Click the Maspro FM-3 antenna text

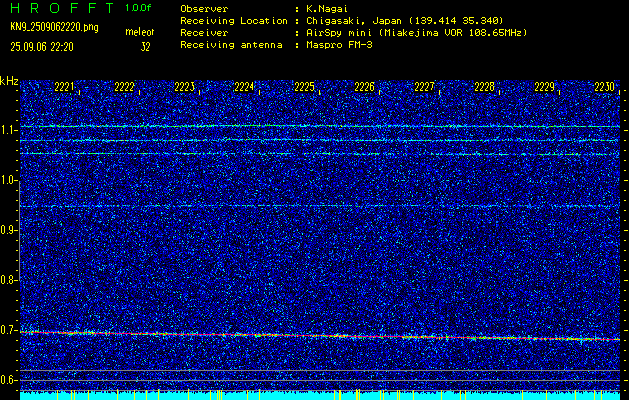pos(339,45)
